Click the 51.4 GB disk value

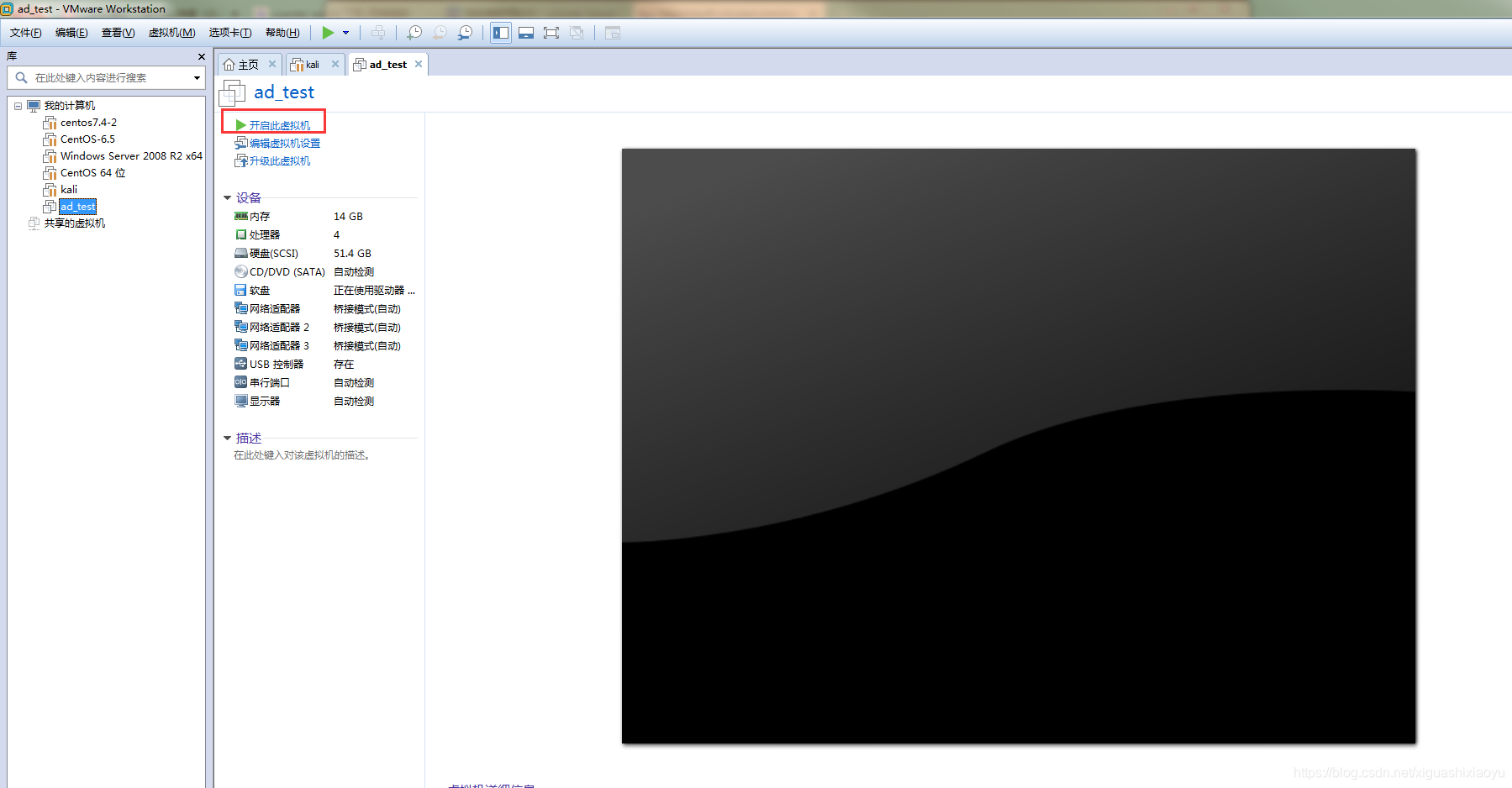click(x=352, y=254)
